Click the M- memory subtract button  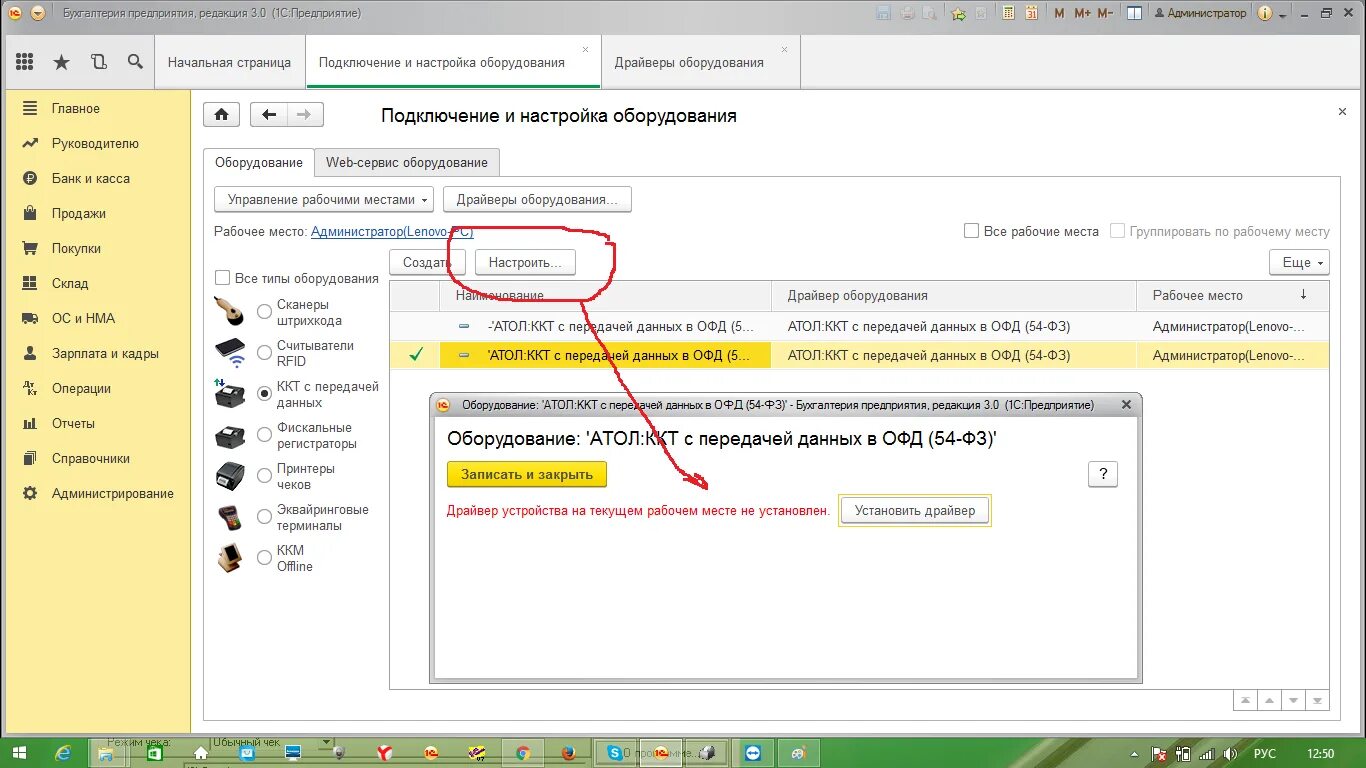[x=1105, y=13]
